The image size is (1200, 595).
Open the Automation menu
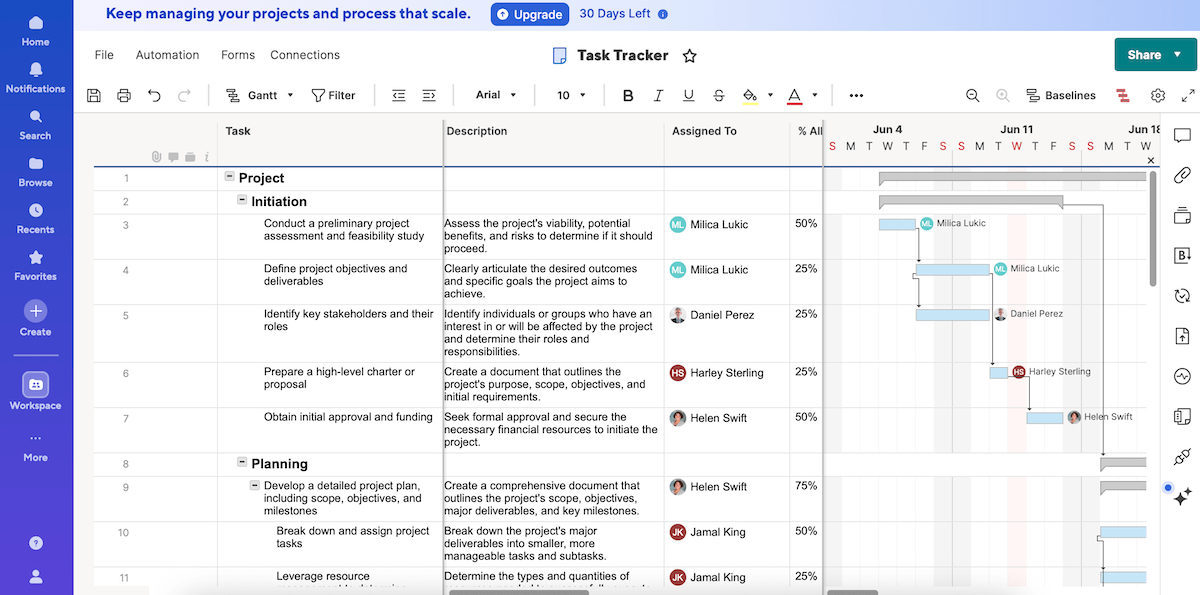167,55
